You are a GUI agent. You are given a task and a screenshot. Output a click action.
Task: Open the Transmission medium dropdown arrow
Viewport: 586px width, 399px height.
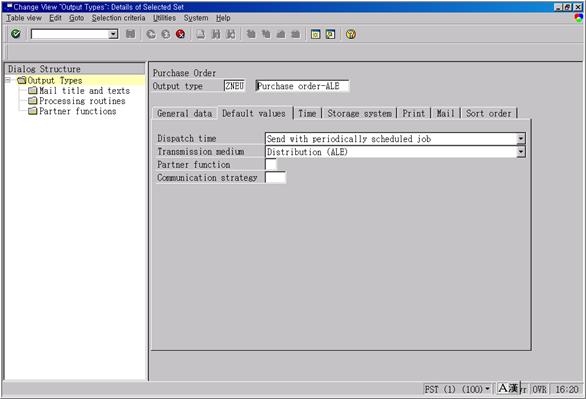pyautogui.click(x=521, y=152)
